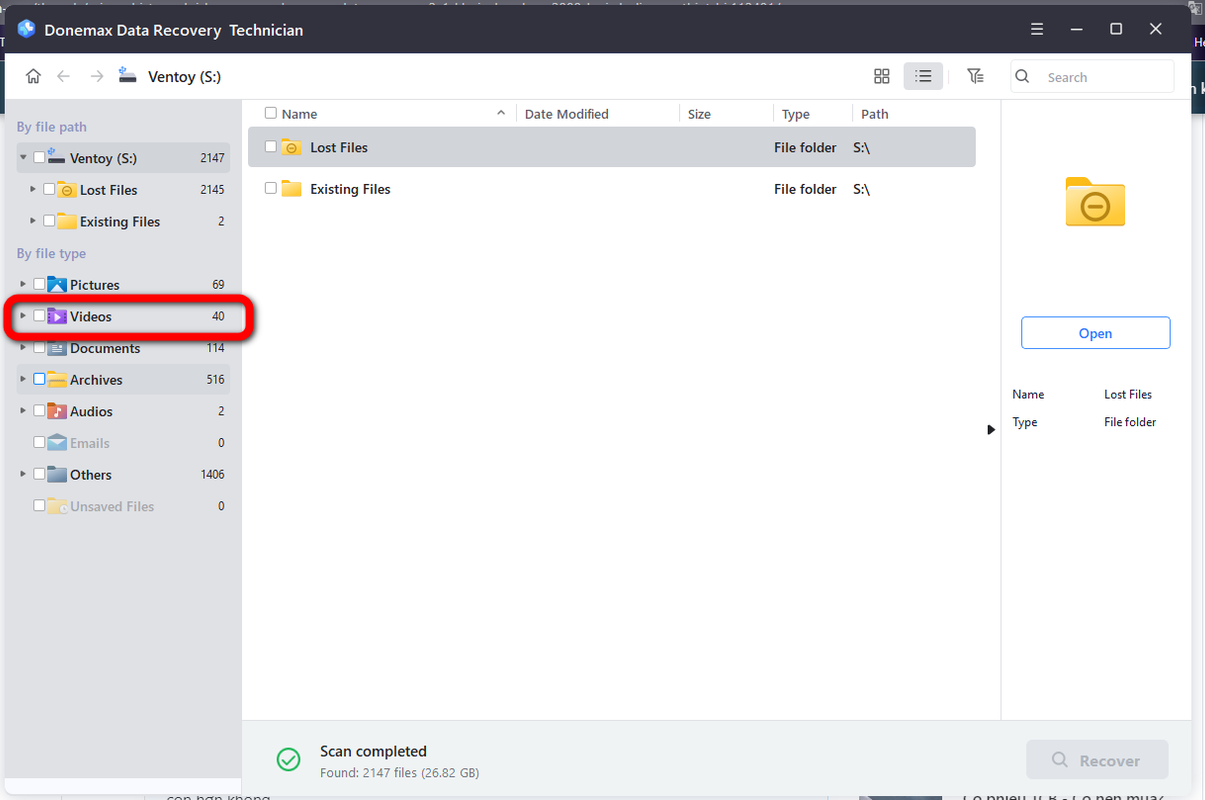Click the Audios category icon
This screenshot has width=1205, height=800.
click(x=57, y=411)
